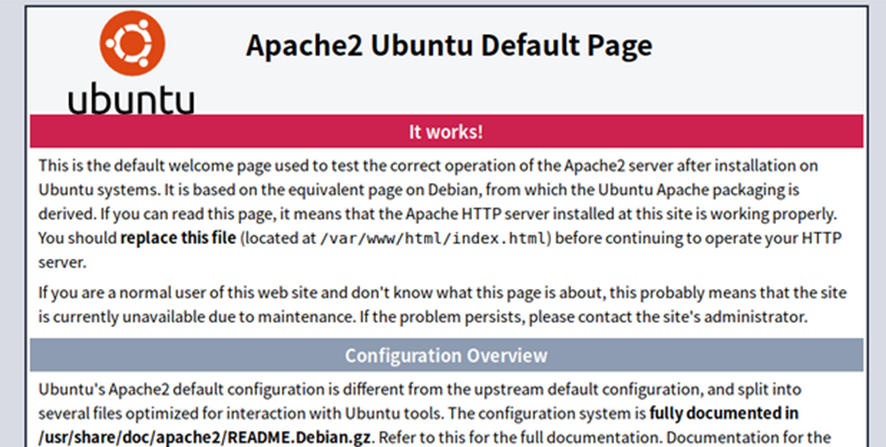Click the path '/var/www/html/index.html'
Image resolution: width=886 pixels, height=447 pixels.
click(x=433, y=238)
